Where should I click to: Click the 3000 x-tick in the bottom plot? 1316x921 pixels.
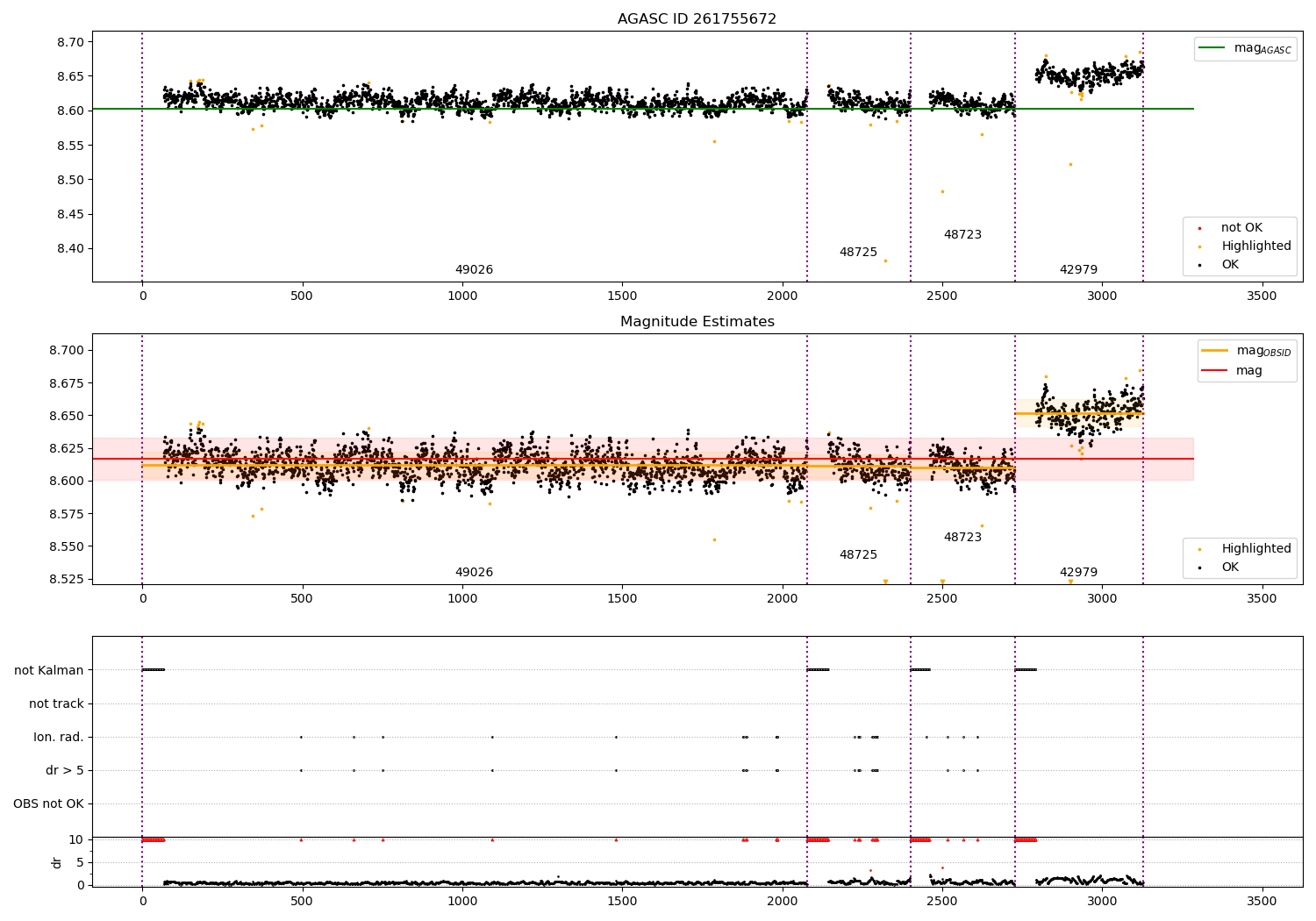tap(1102, 902)
